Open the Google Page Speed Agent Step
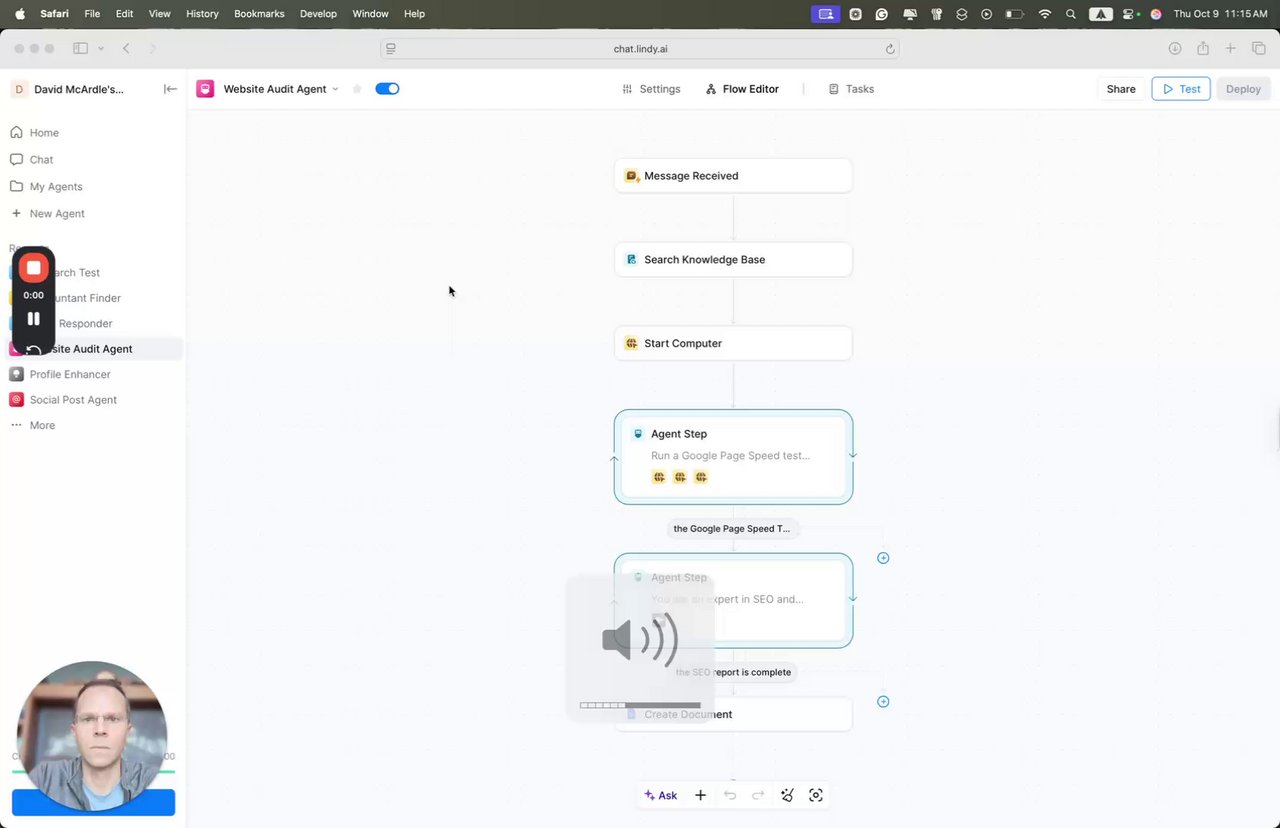 tap(733, 457)
